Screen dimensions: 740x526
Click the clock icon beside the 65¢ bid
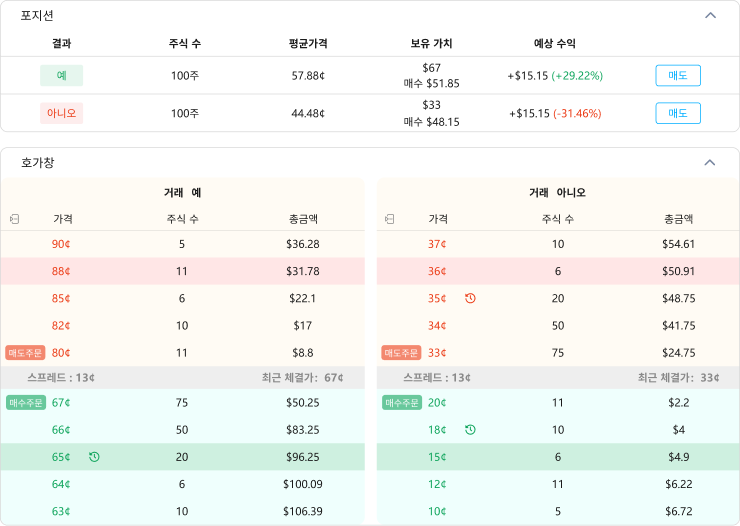[x=94, y=457]
